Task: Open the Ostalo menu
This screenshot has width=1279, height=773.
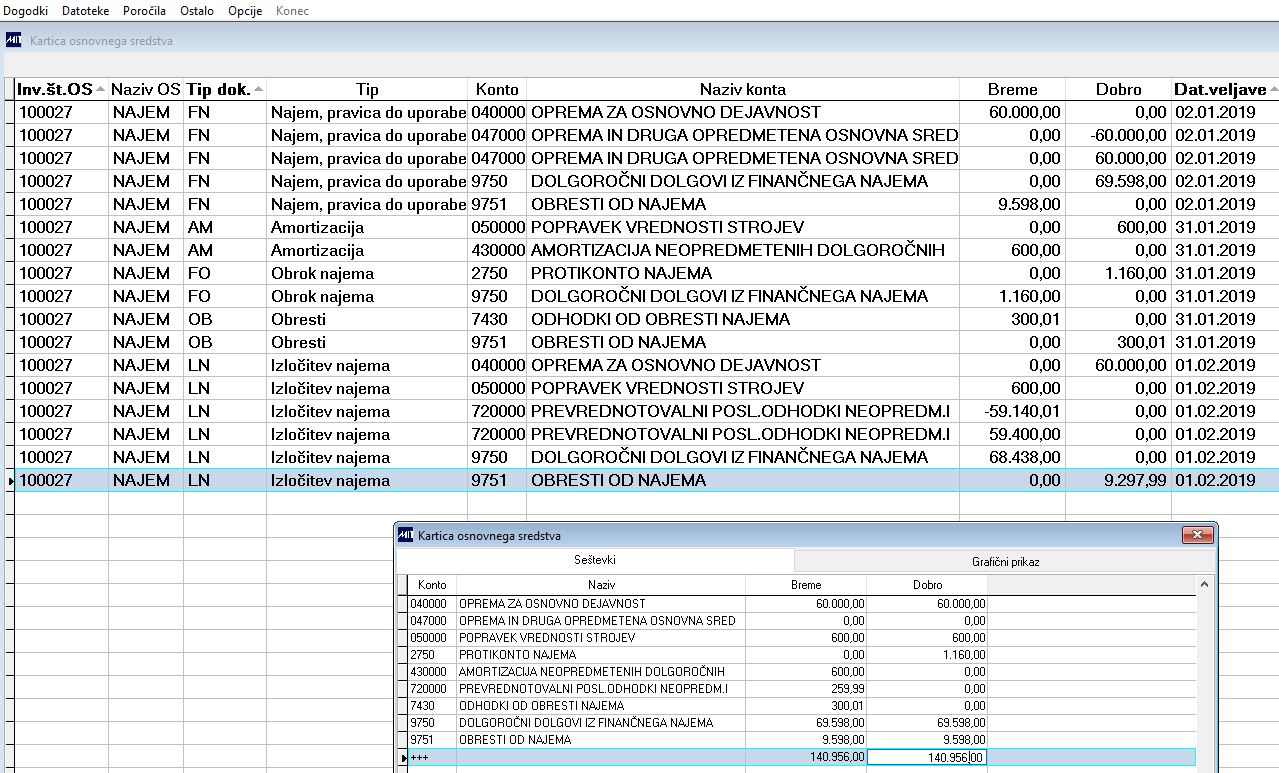Action: 197,11
